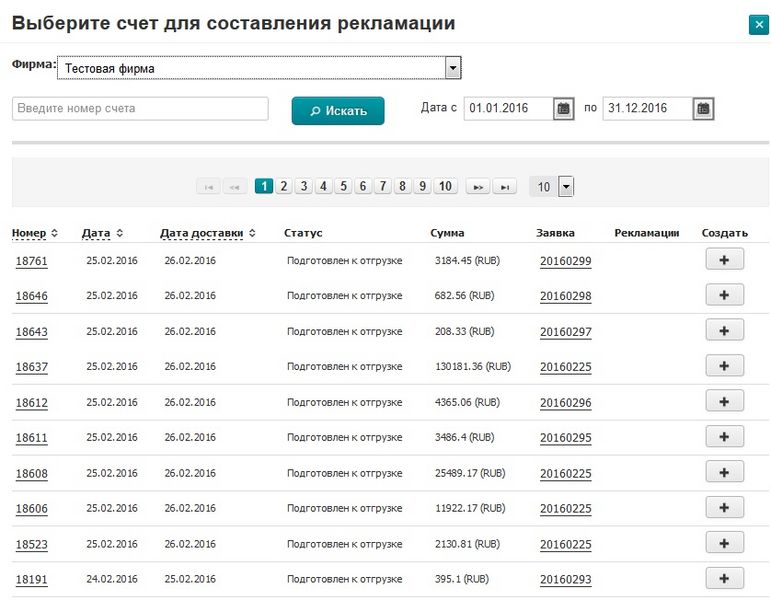Screen dimensions: 771x600
Task: Go to page 5 of results
Action: [x=343, y=186]
